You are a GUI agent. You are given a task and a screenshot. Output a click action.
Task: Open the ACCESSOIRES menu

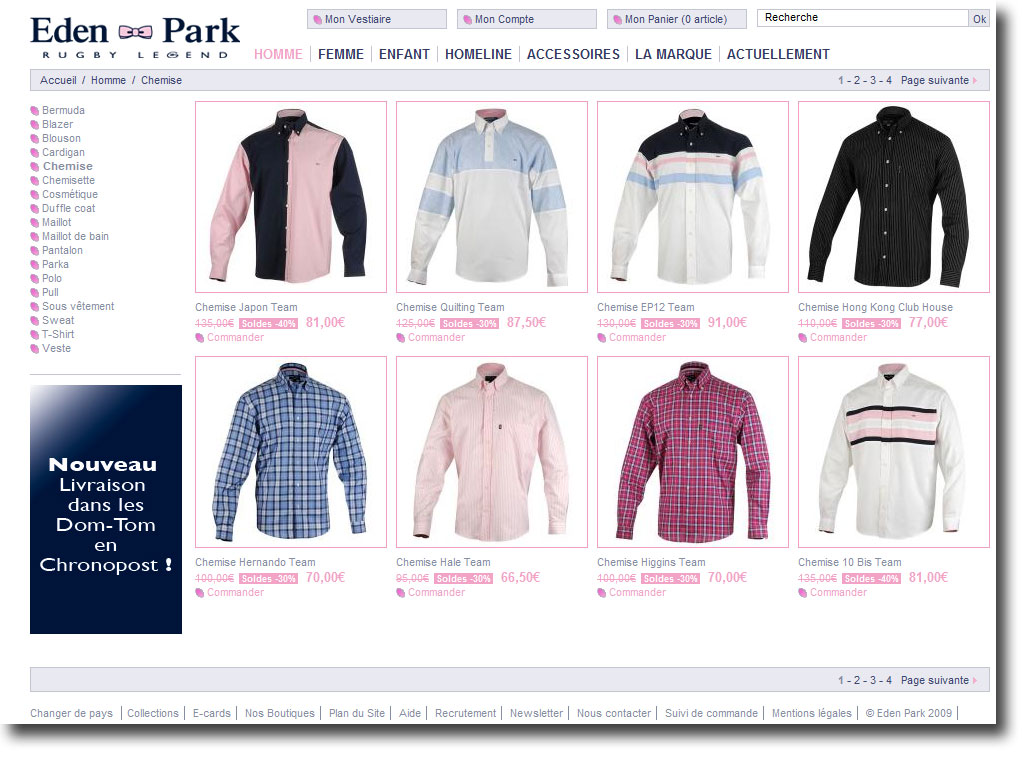click(x=574, y=54)
